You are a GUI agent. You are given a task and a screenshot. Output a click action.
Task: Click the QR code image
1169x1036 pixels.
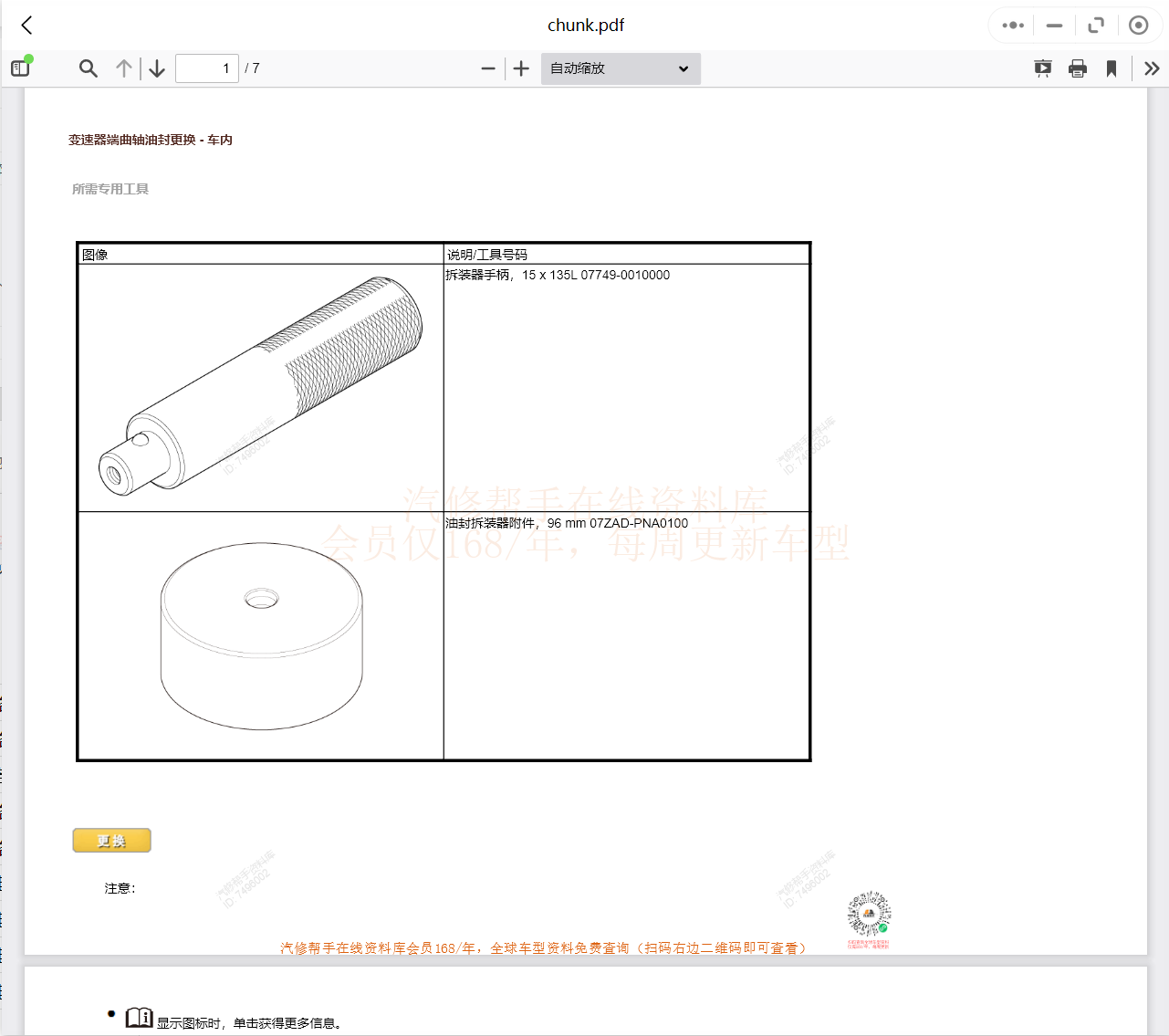[869, 915]
